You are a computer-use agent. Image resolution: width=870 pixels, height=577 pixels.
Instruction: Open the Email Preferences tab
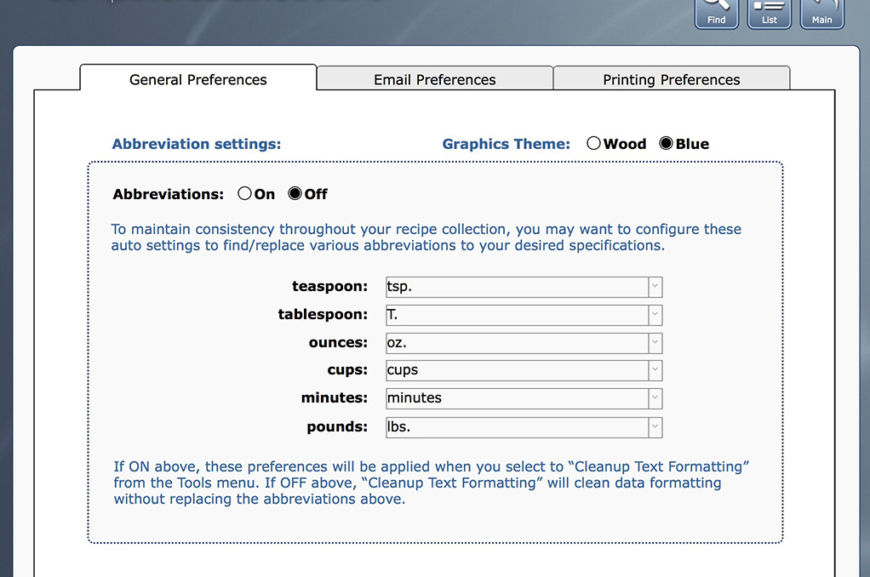click(434, 79)
